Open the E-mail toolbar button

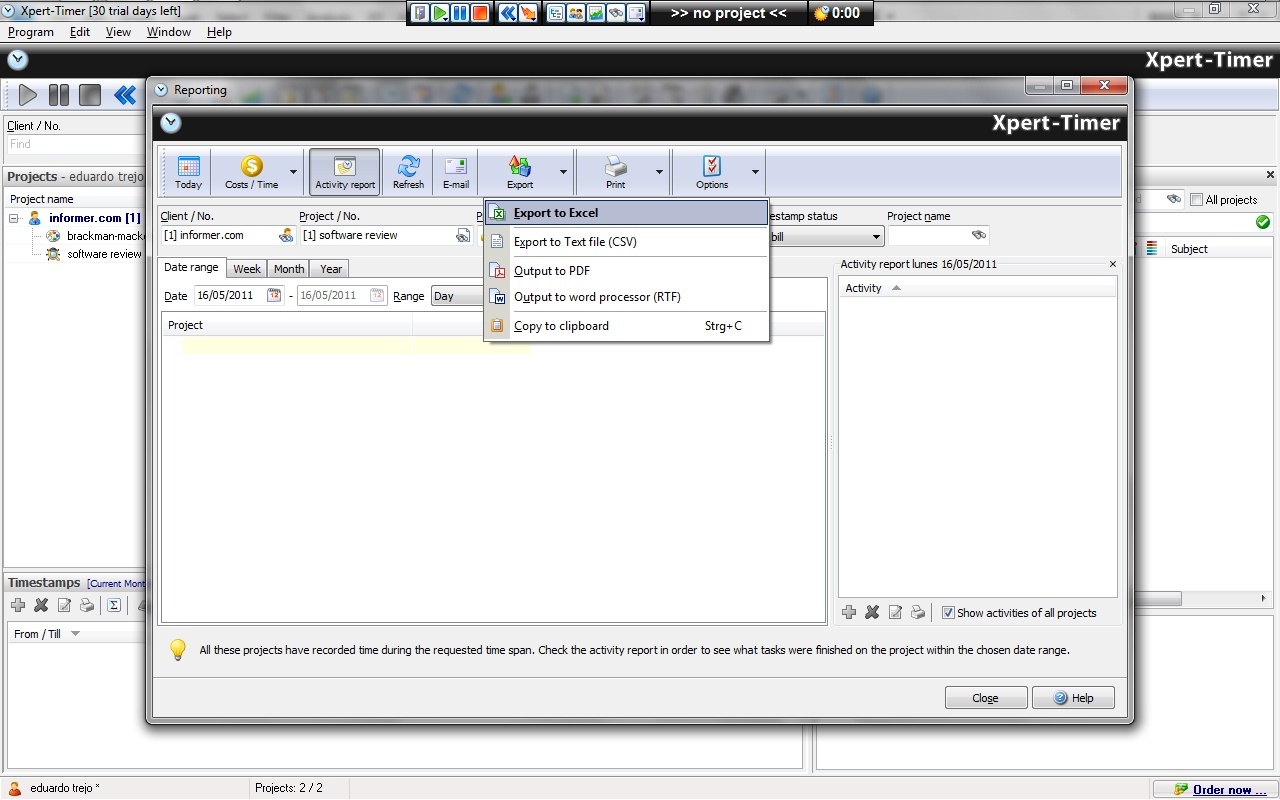click(x=456, y=172)
